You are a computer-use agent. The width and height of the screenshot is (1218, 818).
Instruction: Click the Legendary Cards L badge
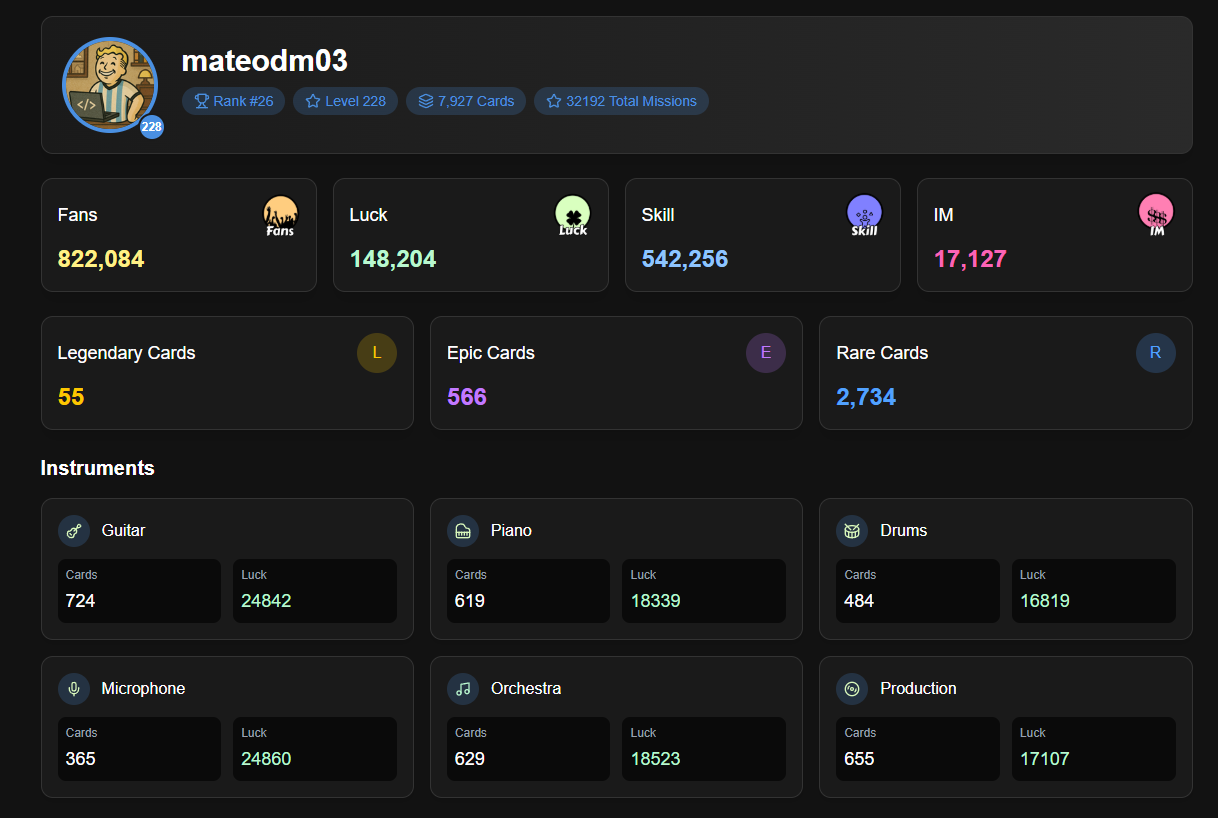[x=377, y=353]
